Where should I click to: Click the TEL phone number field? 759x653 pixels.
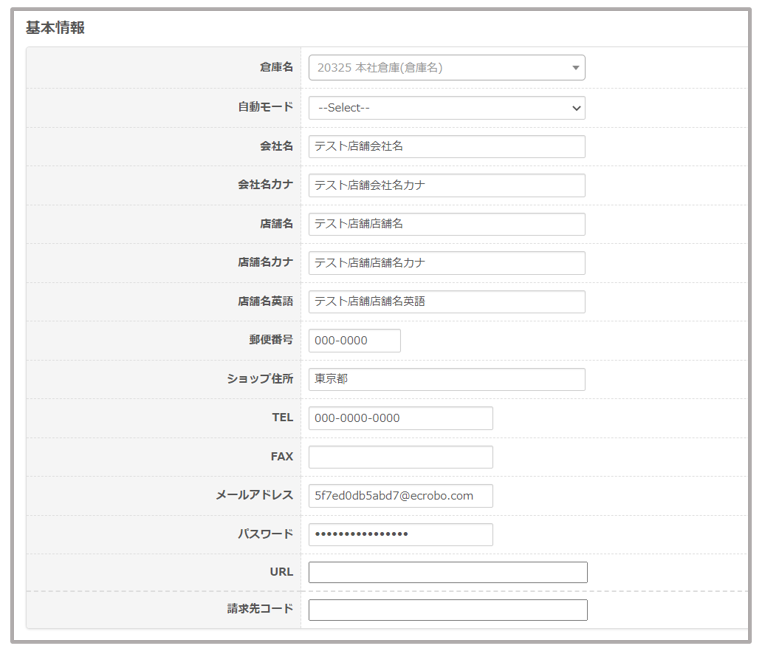401,418
